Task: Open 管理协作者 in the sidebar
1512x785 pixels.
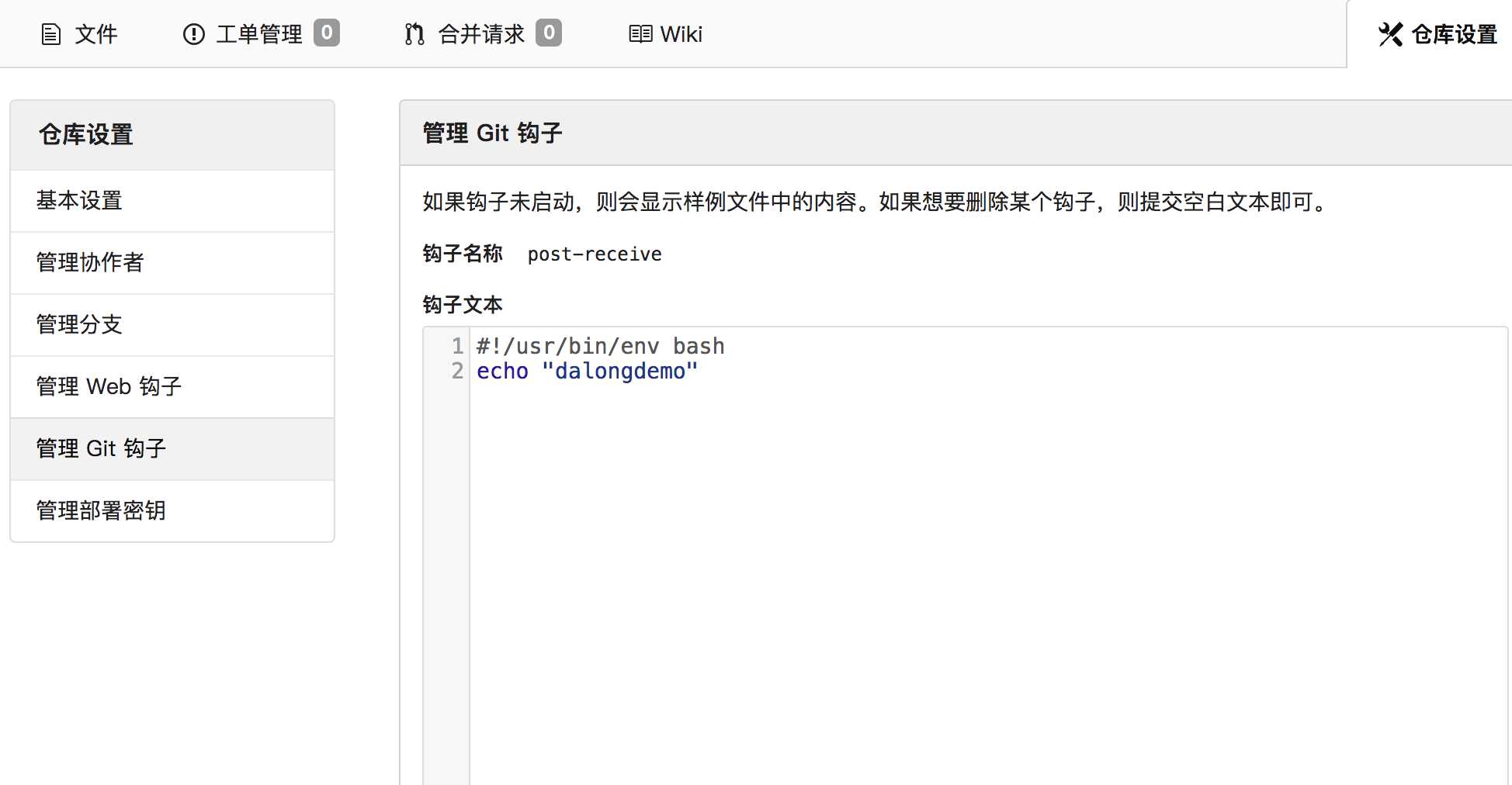Action: tap(172, 263)
